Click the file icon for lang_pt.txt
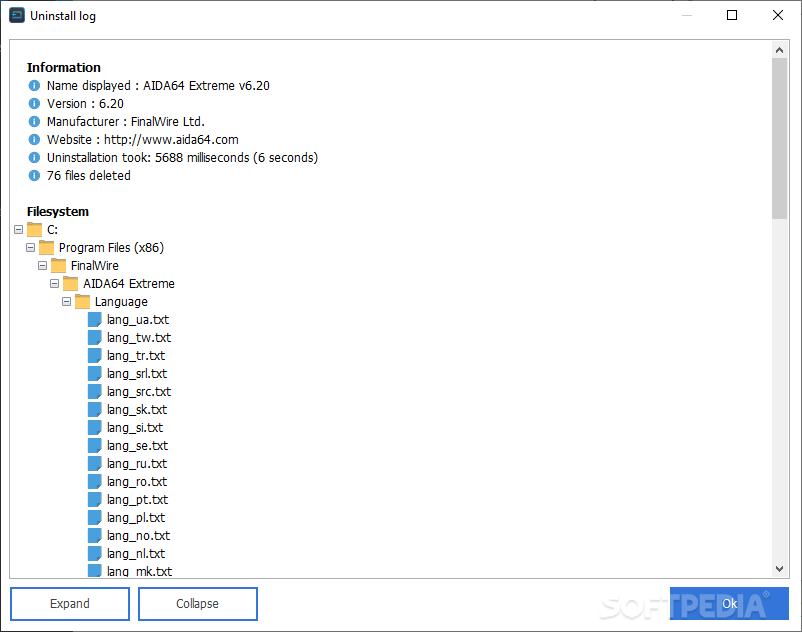802x633 pixels. (95, 499)
